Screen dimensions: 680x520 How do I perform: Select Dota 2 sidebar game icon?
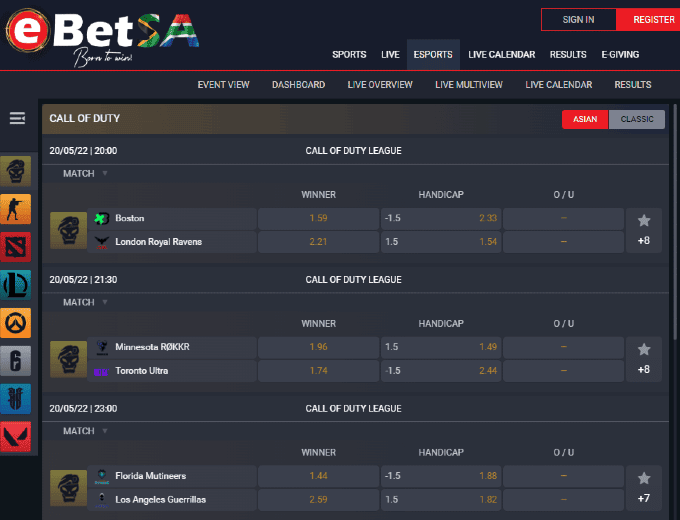point(16,247)
